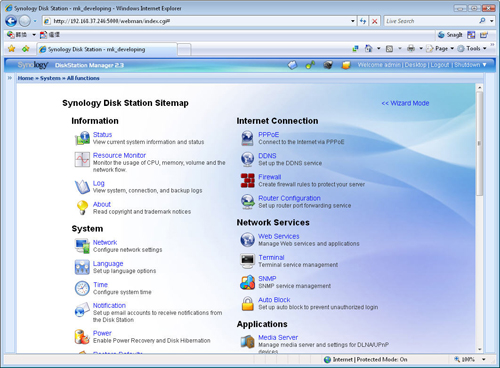Click the Router Configuration icon
The image size is (500, 368).
(x=247, y=202)
